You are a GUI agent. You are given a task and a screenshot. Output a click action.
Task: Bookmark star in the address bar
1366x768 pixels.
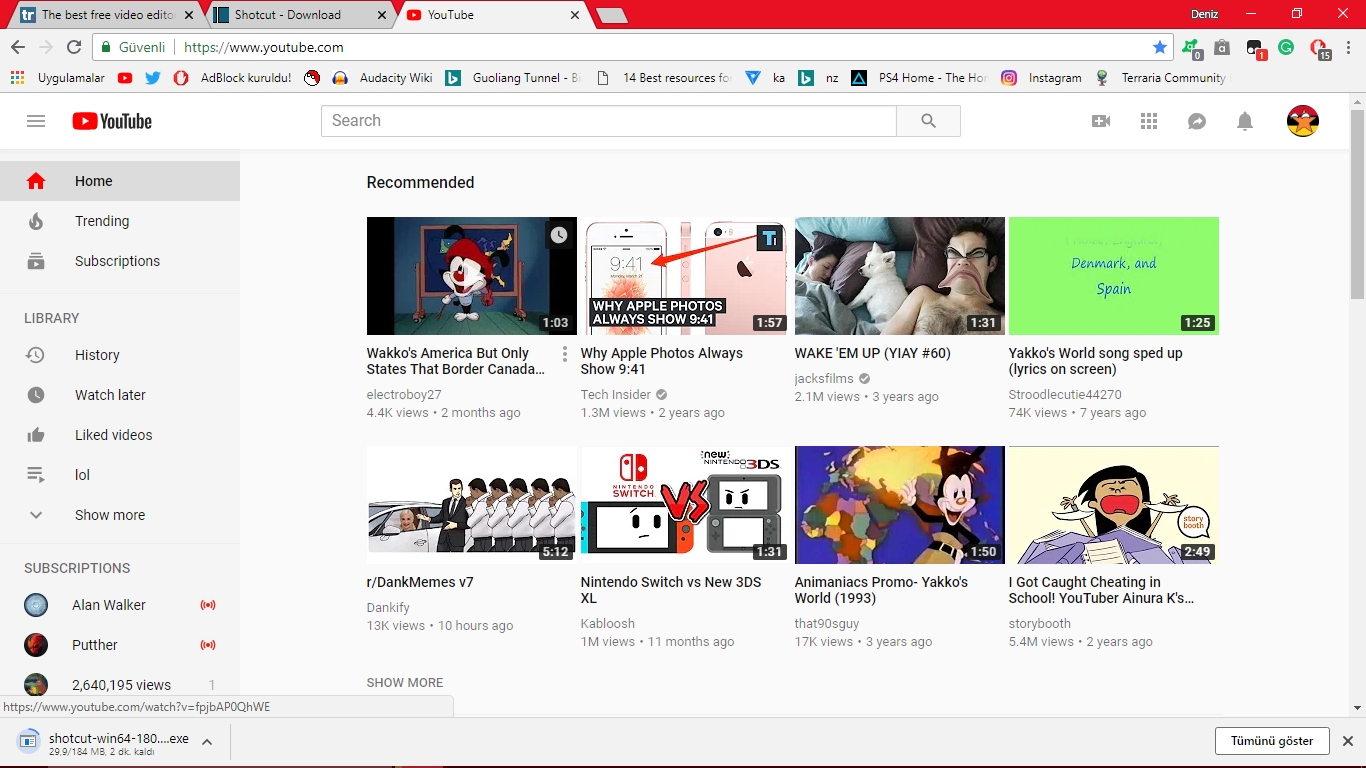click(x=1160, y=47)
